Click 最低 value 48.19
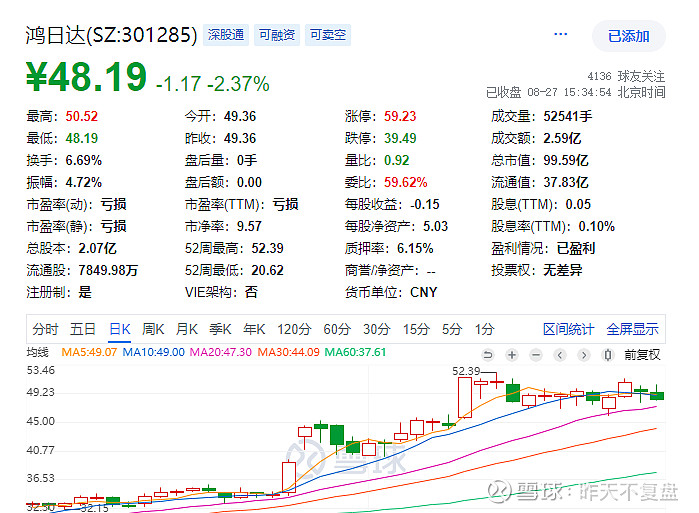The width and height of the screenshot is (699, 513). click(x=82, y=138)
